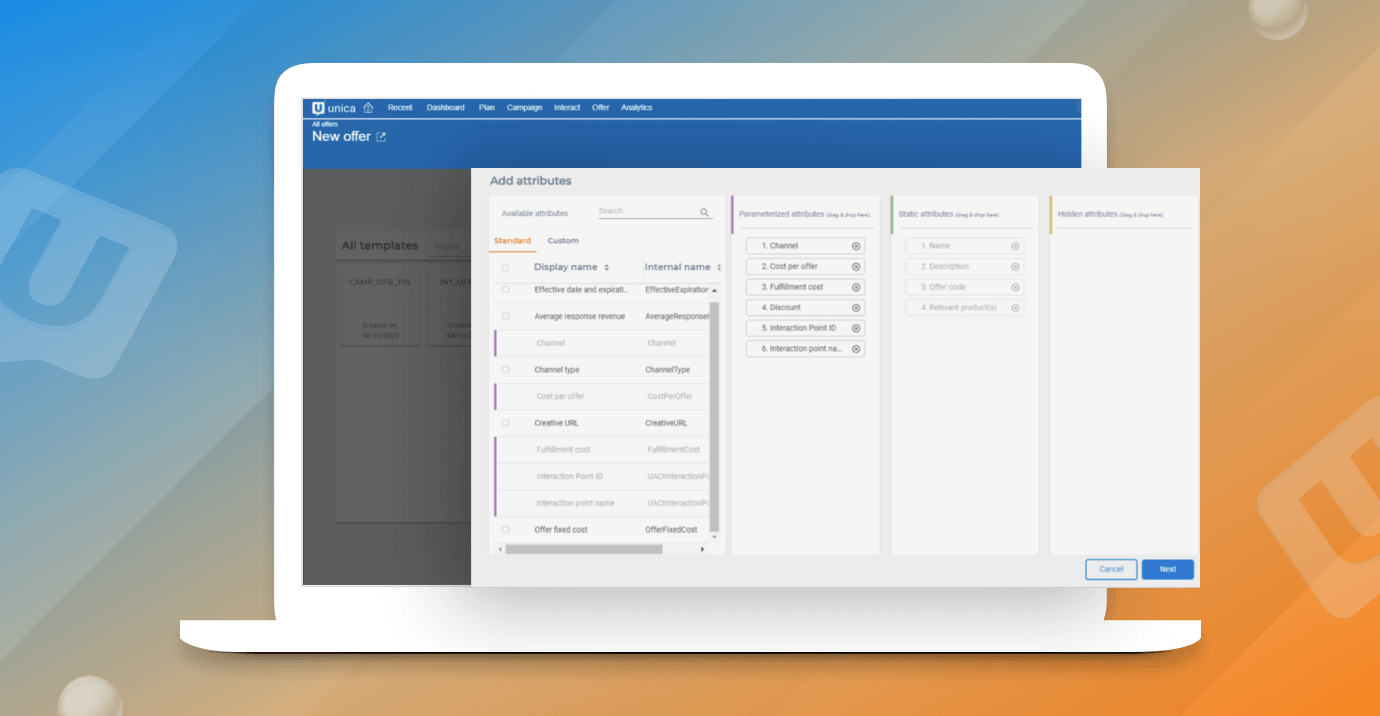
Task: Open the Plan menu
Action: (x=487, y=108)
